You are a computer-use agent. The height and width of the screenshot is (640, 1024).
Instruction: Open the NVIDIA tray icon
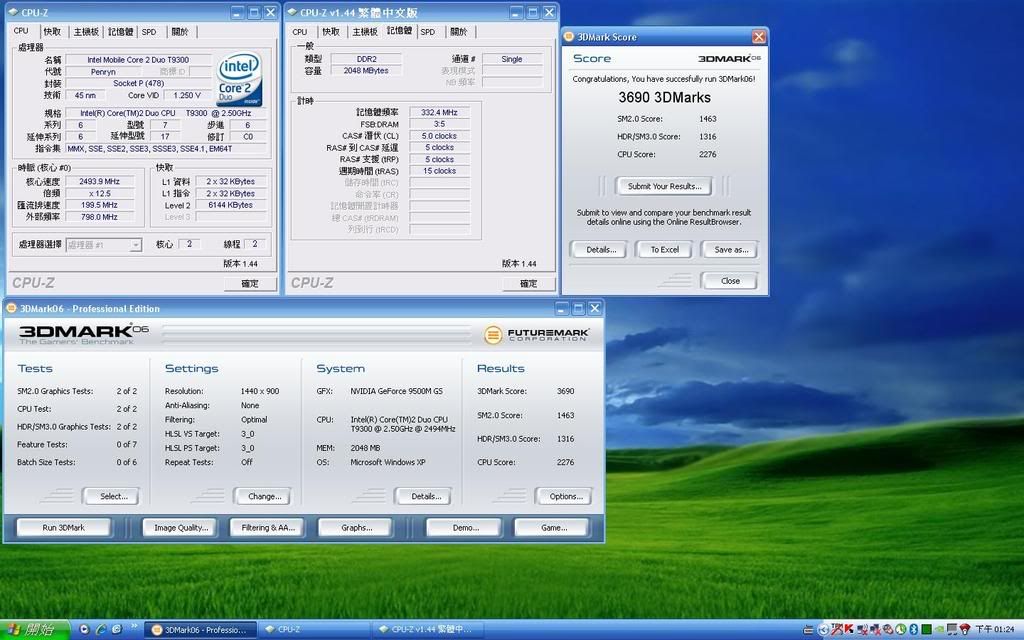click(x=939, y=630)
